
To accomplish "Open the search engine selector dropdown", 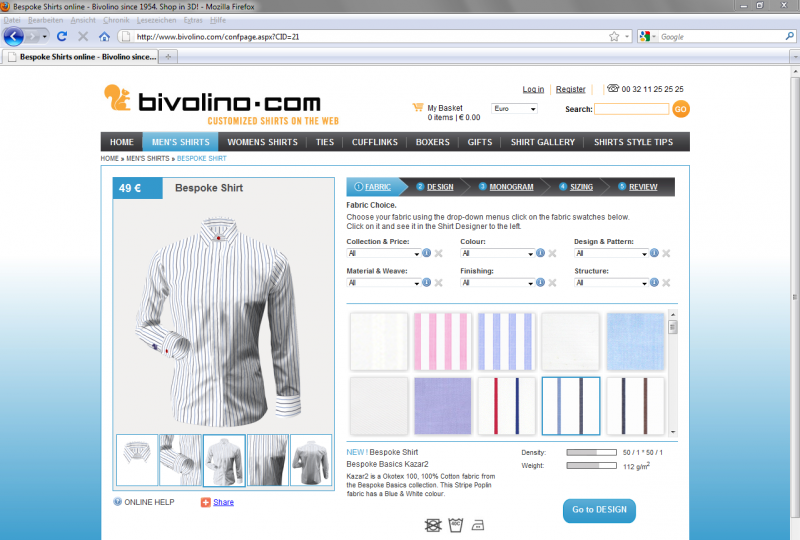I will coord(647,37).
